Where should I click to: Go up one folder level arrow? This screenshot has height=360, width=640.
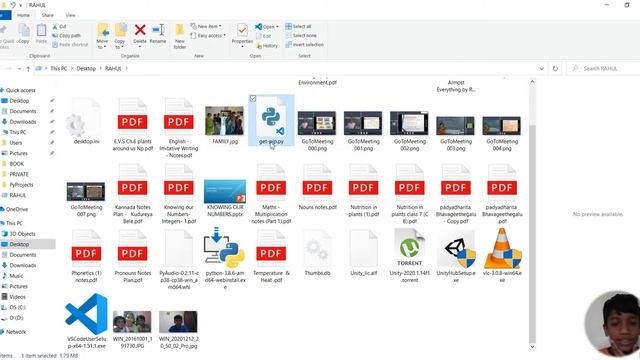[28, 69]
